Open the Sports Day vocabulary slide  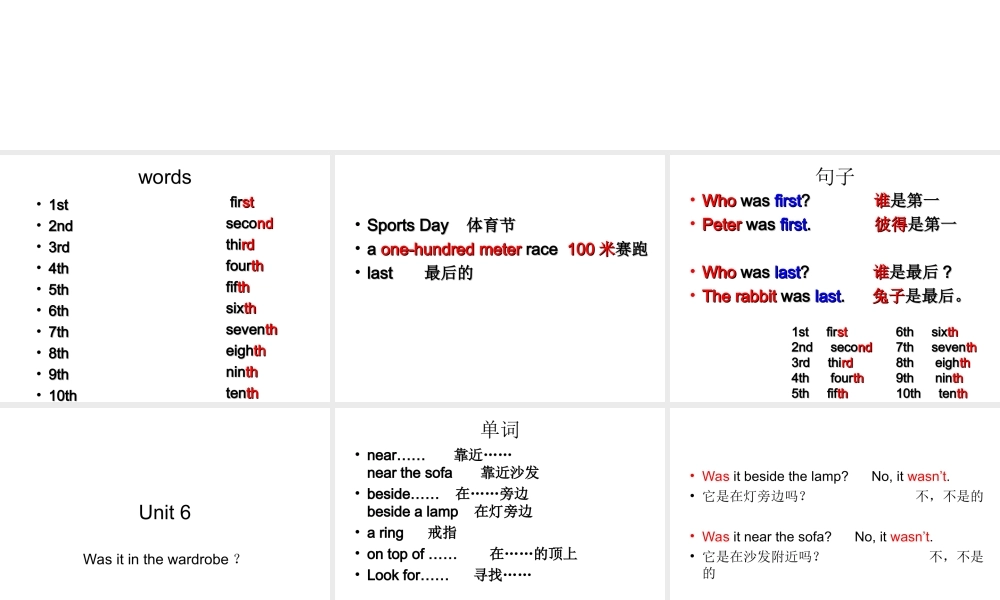[x=500, y=278]
